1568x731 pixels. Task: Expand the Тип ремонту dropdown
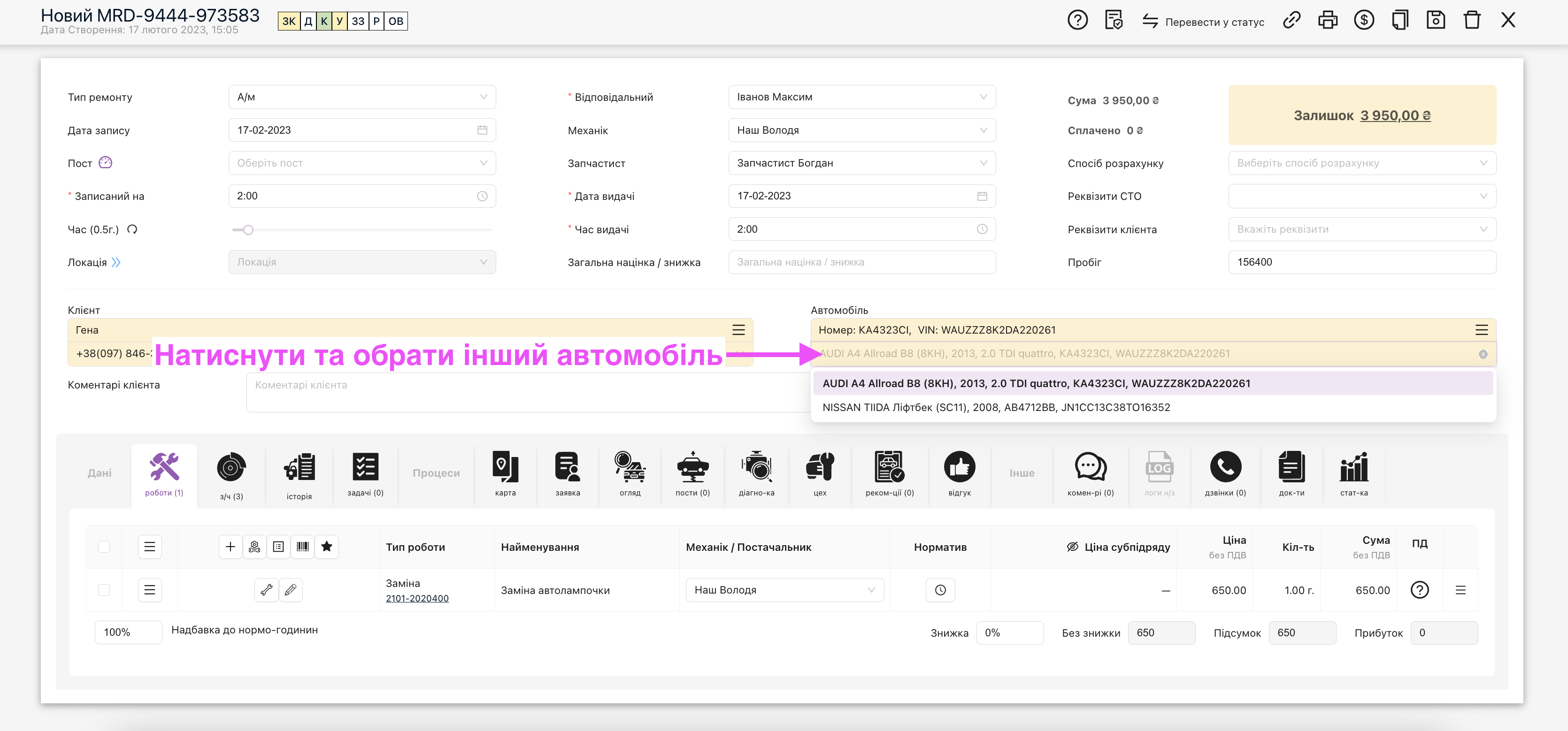click(x=361, y=97)
